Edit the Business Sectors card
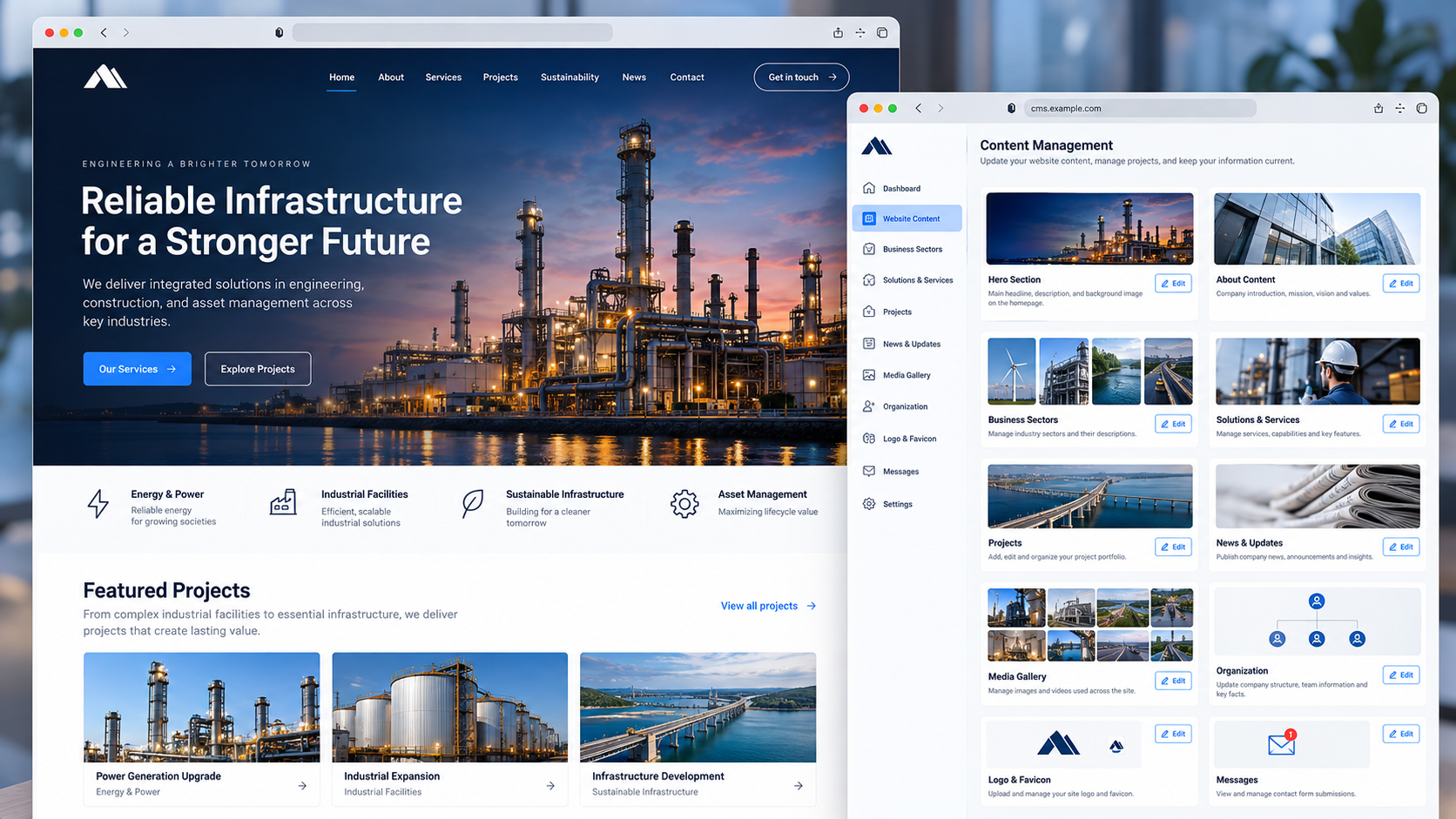The height and width of the screenshot is (819, 1456). click(1173, 424)
